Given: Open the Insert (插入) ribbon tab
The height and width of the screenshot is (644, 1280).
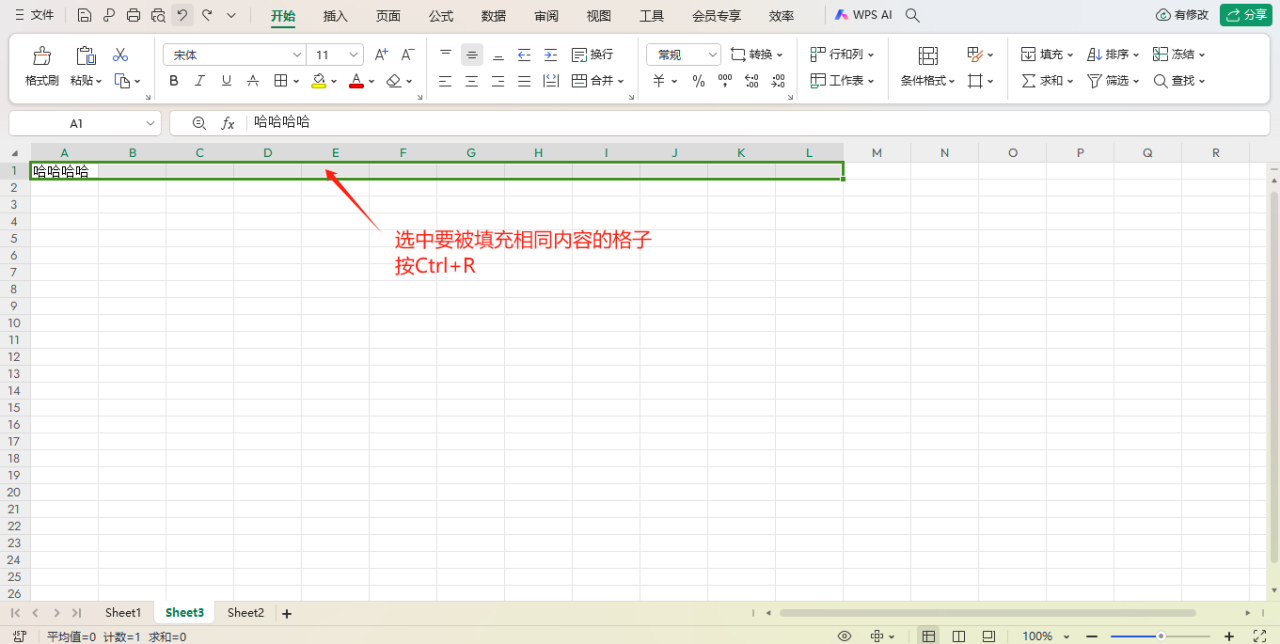Looking at the screenshot, I should point(335,16).
